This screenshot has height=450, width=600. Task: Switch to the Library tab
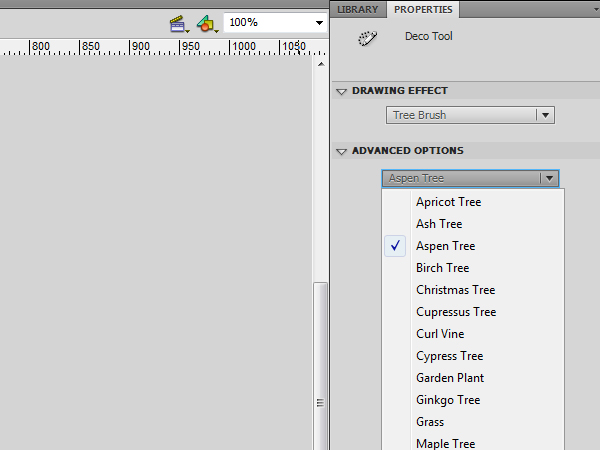(x=357, y=10)
